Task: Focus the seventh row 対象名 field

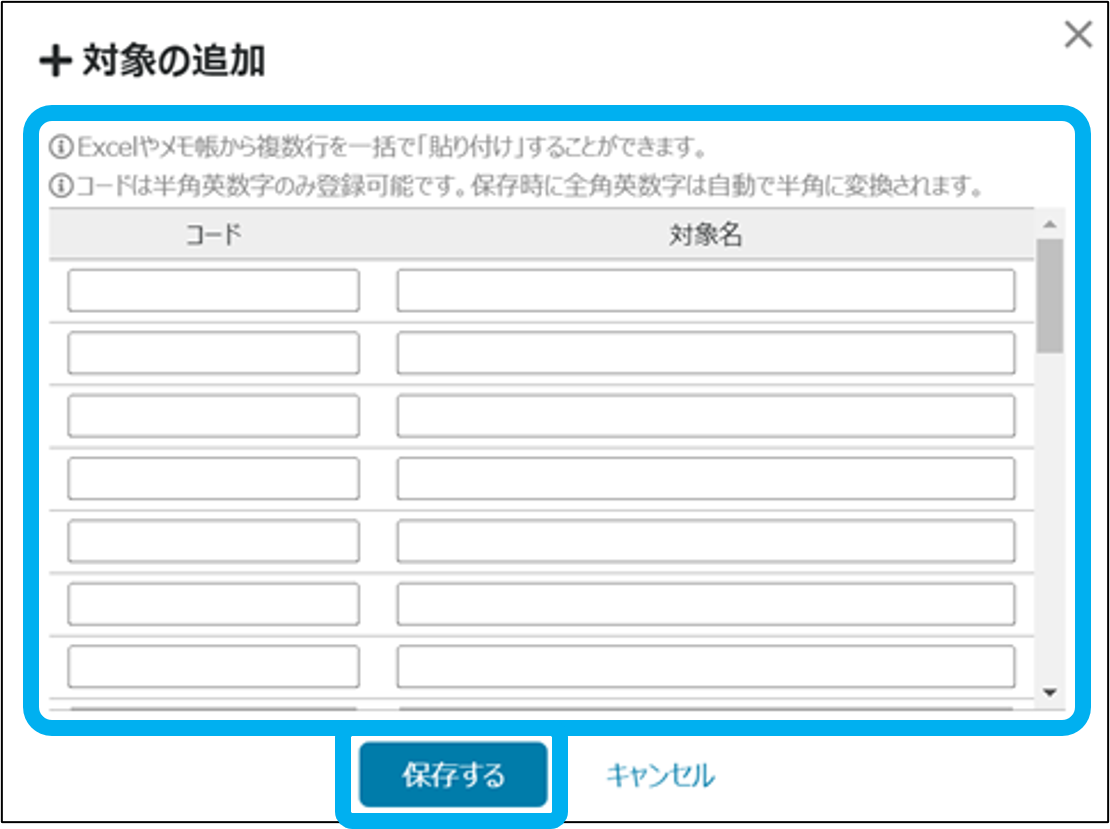Action: pyautogui.click(x=705, y=667)
